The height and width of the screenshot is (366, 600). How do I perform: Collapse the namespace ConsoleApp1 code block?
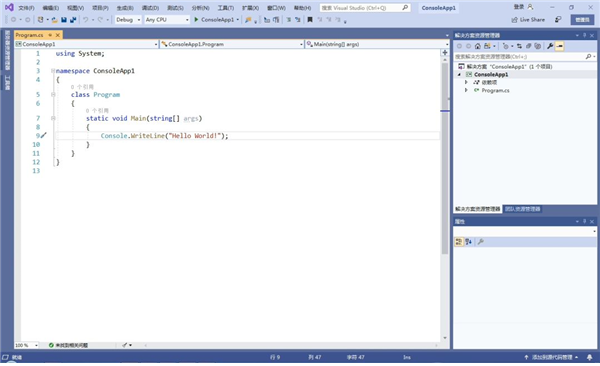[53, 71]
